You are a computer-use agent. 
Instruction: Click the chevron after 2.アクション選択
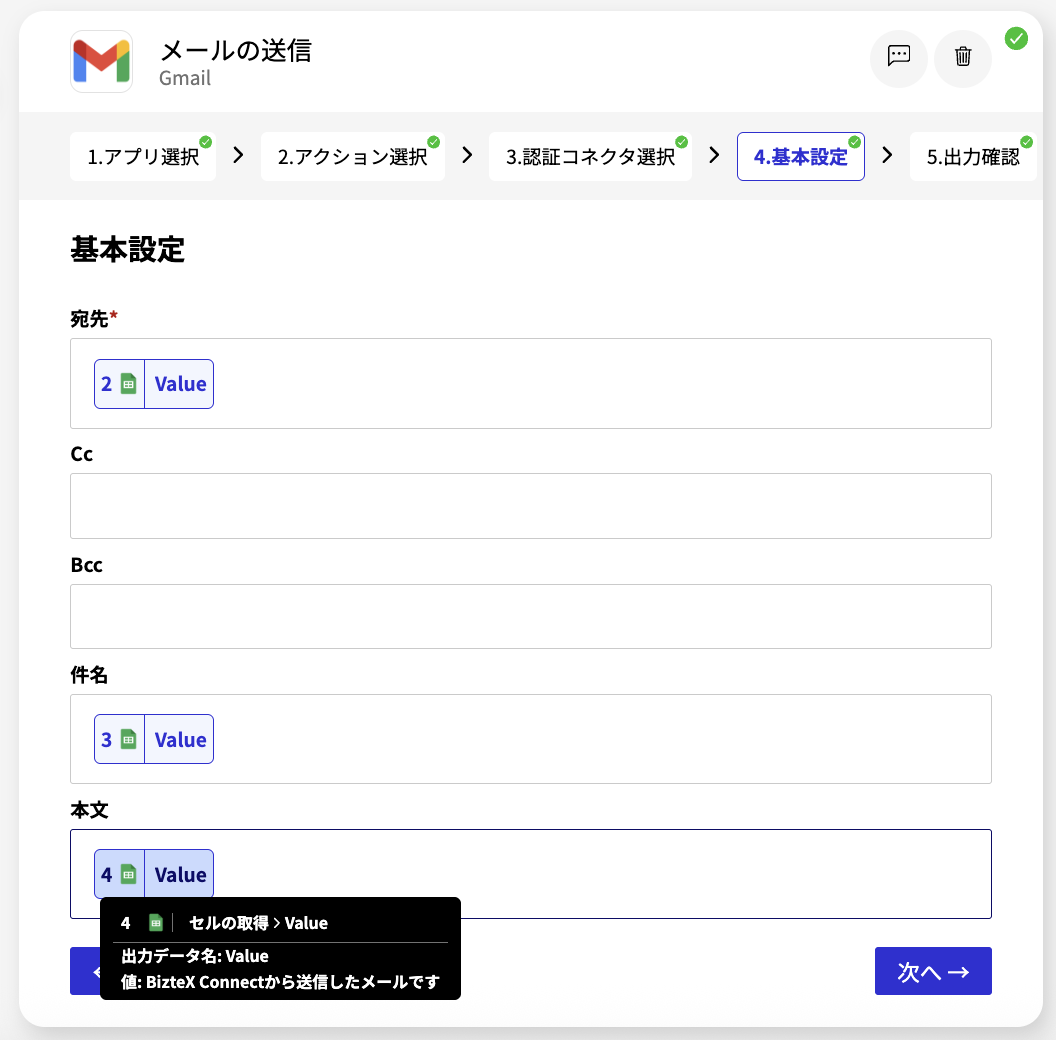point(467,156)
